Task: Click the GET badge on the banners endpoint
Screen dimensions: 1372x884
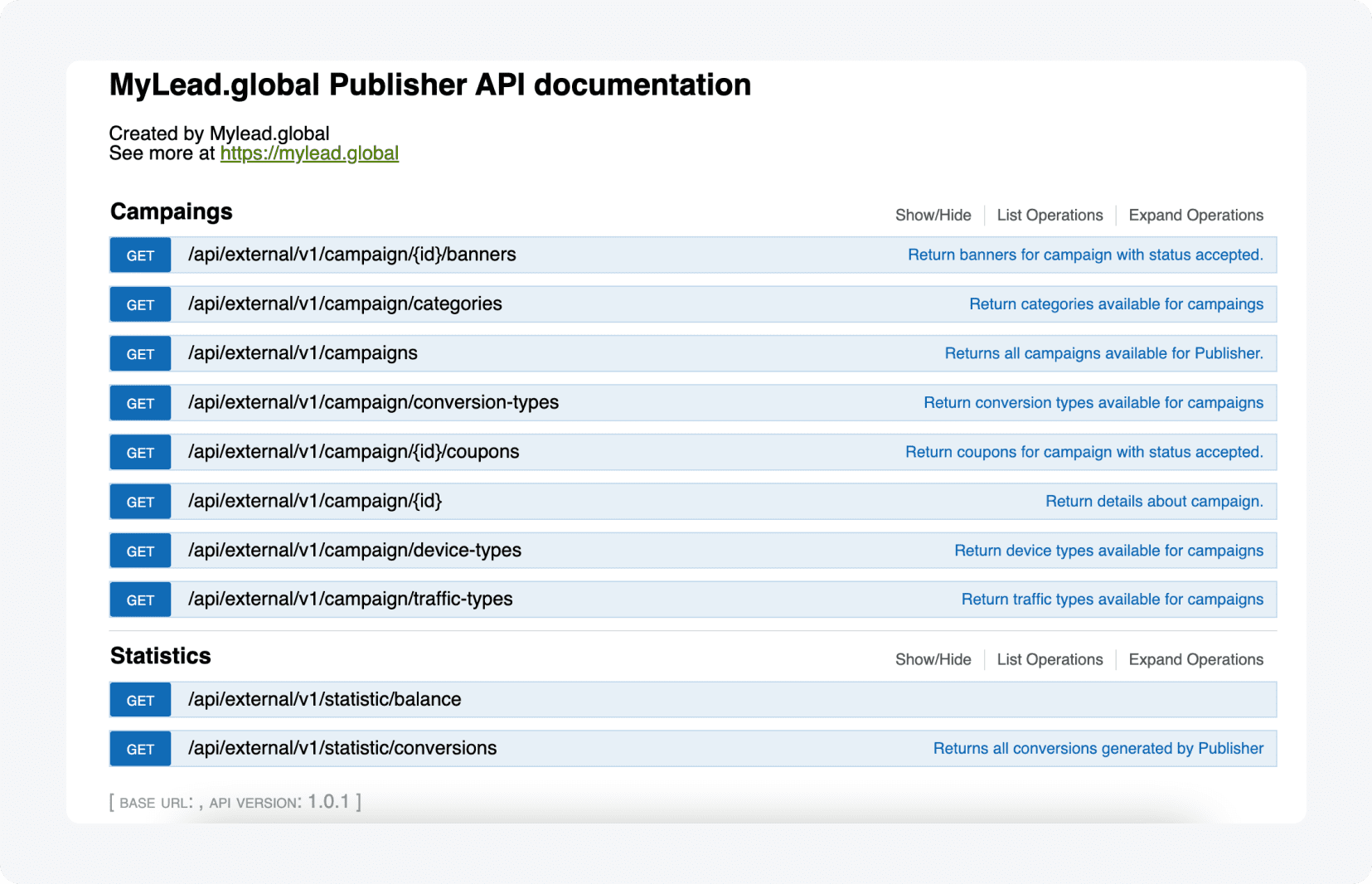Action: point(139,255)
